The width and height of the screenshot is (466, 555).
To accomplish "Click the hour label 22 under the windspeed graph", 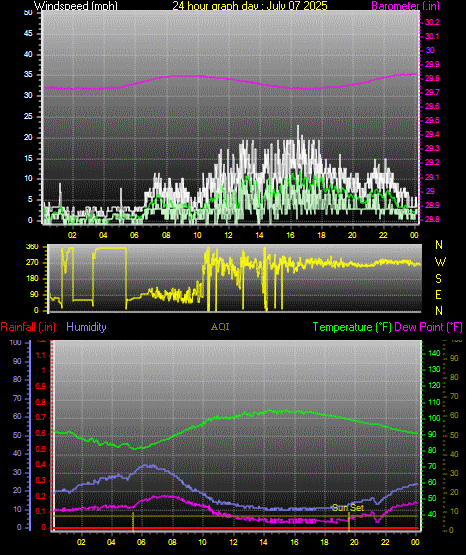I will click(x=383, y=235).
